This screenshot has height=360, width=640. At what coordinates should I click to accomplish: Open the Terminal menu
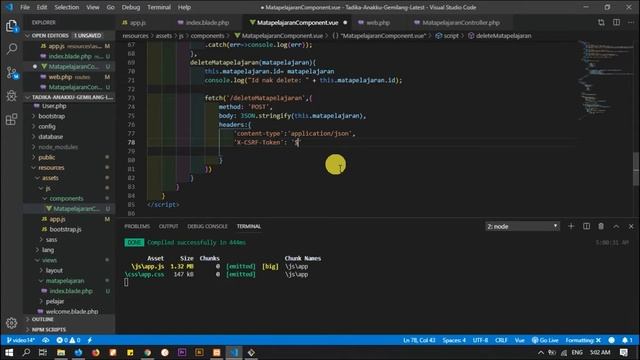point(159,7)
